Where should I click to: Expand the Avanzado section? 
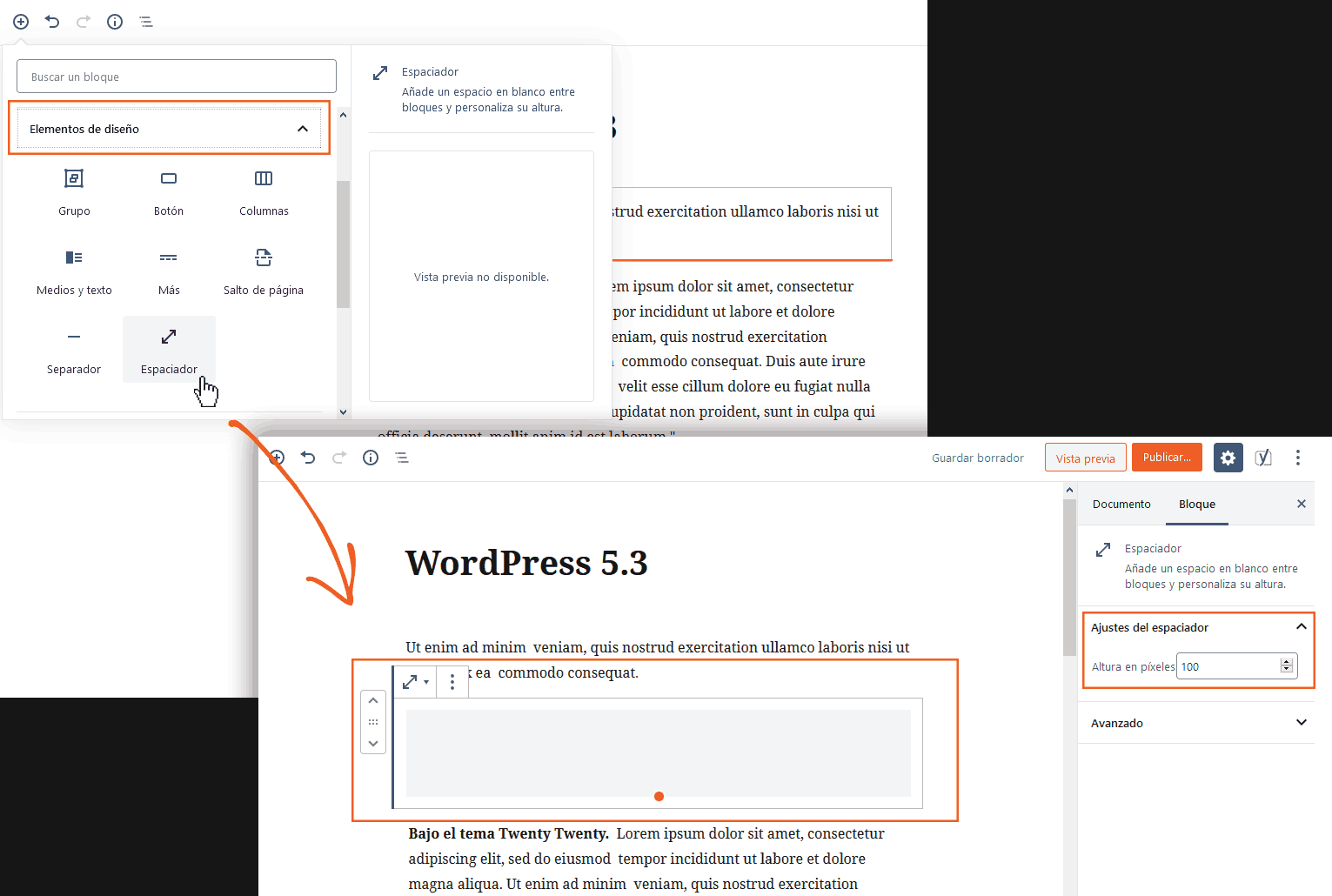[1301, 723]
